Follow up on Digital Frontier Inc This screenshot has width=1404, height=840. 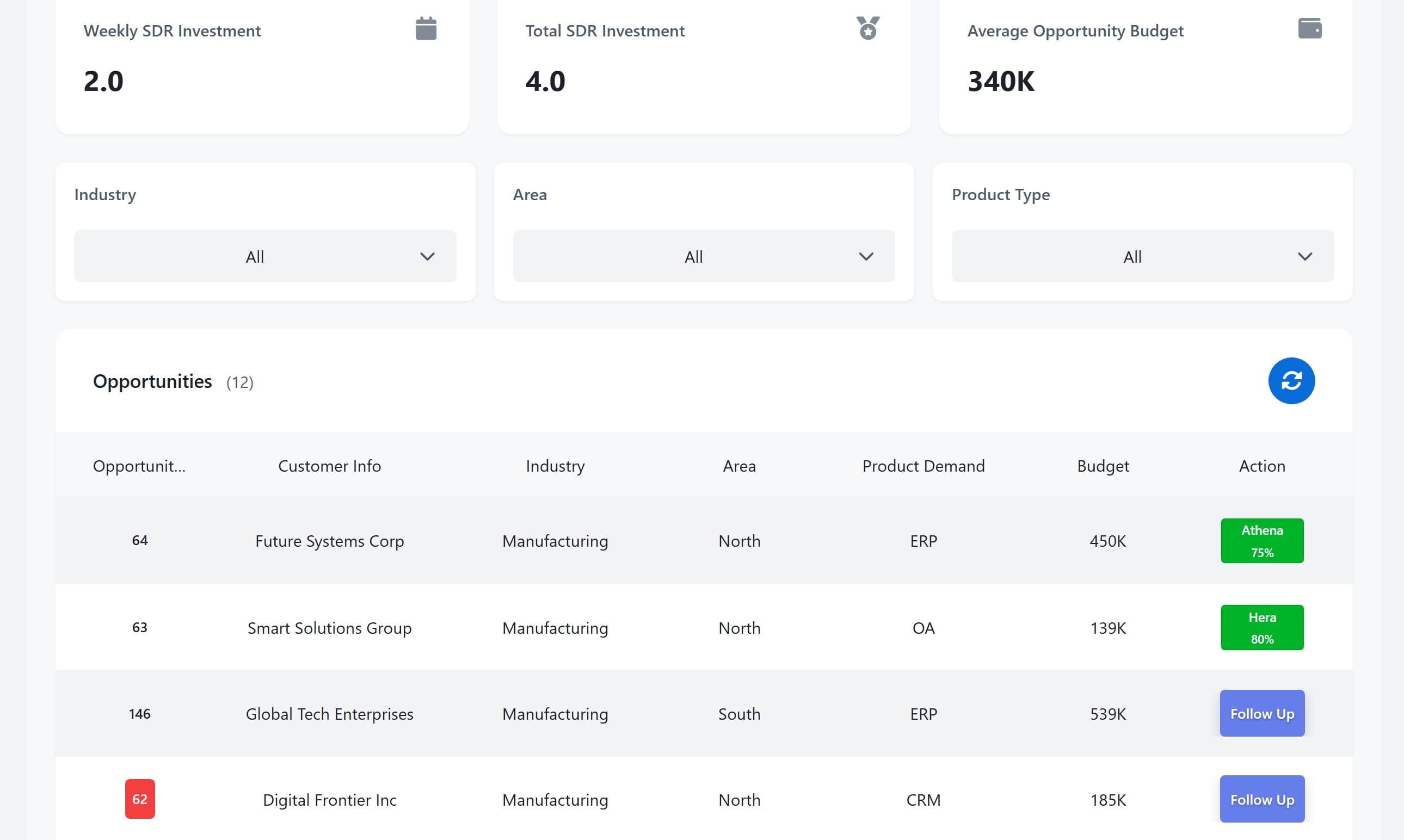click(1261, 799)
